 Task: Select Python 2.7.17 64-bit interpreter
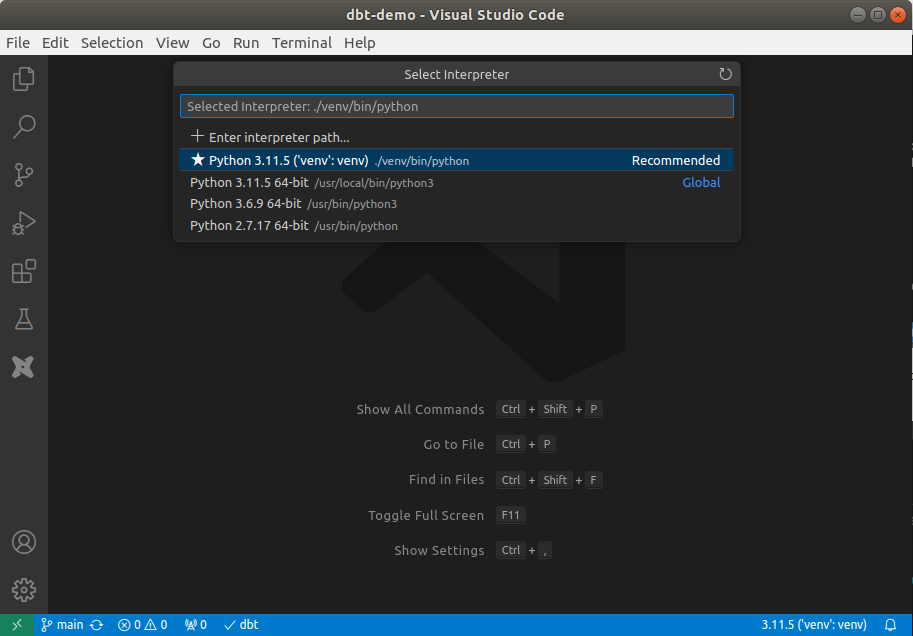[x=456, y=225]
